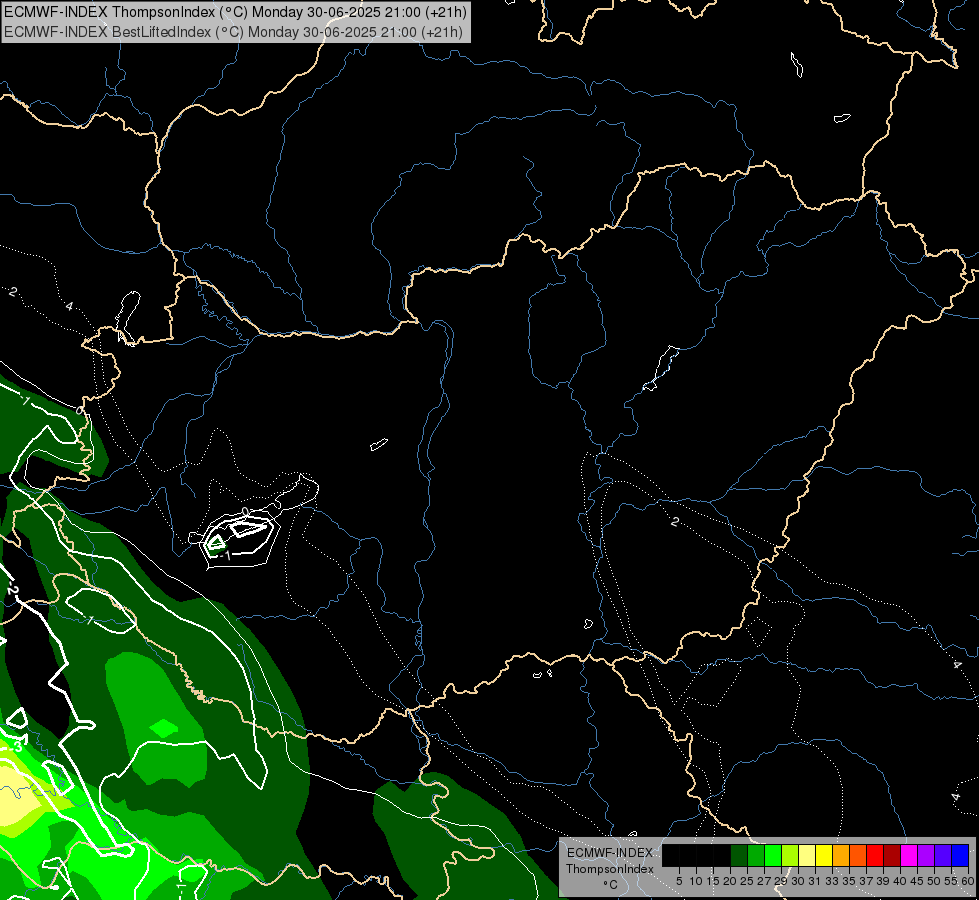
Task: Click the ECMWF-INDEX label in the legend
Action: coord(610,853)
